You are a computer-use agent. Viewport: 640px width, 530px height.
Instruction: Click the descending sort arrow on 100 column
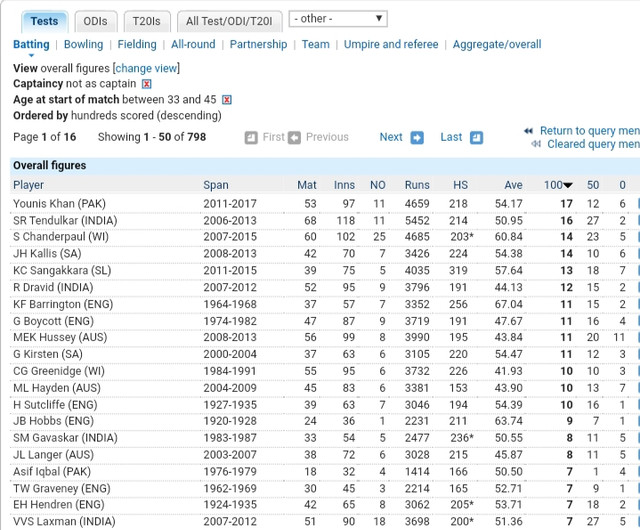pos(568,186)
